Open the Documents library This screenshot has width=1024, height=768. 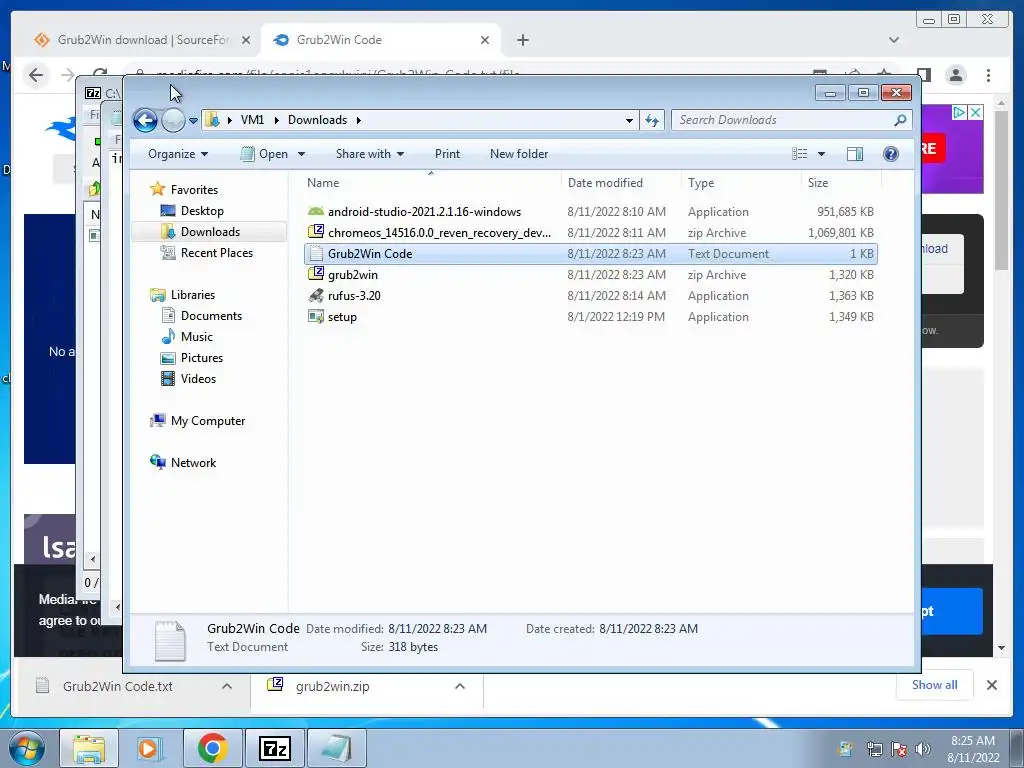click(x=211, y=316)
